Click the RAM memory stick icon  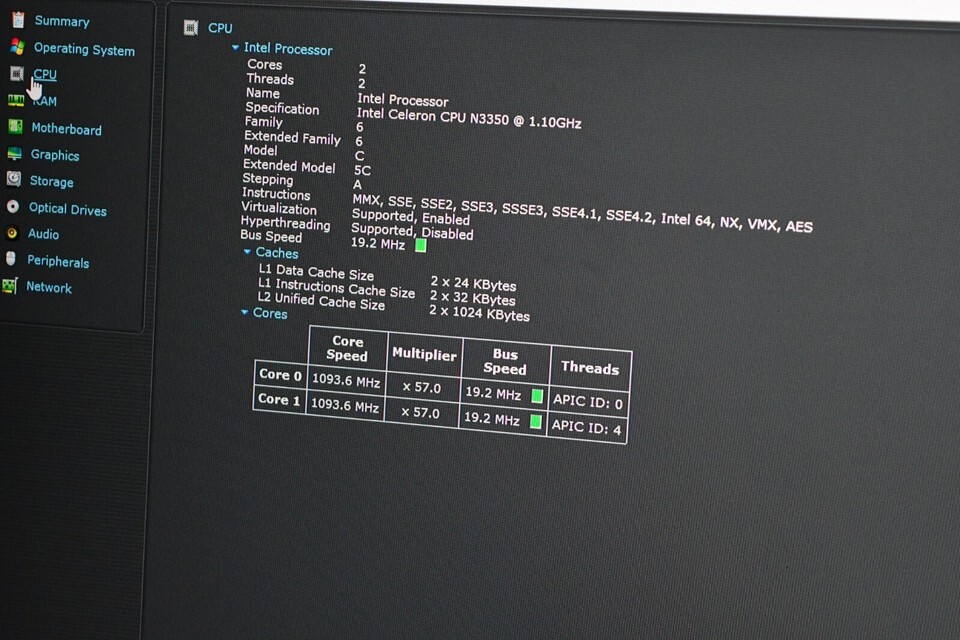pos(16,100)
